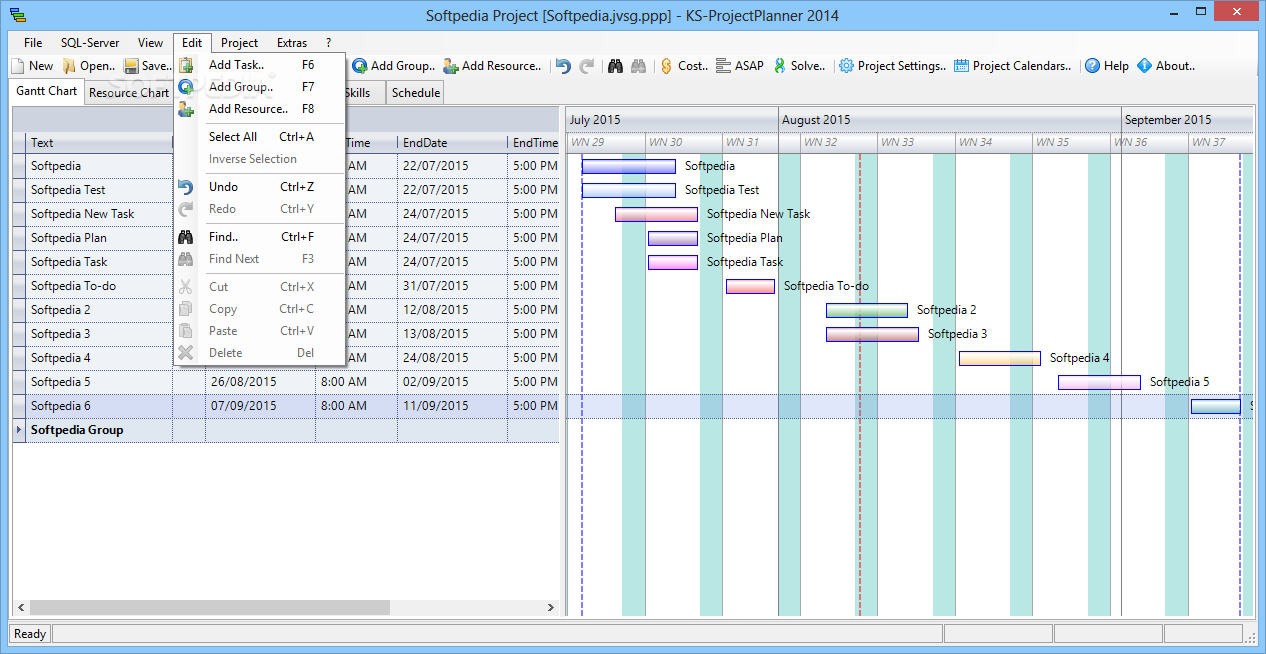Screen dimensions: 1266x654
Task: Expand the Softpedia Group row
Action: 19,430
